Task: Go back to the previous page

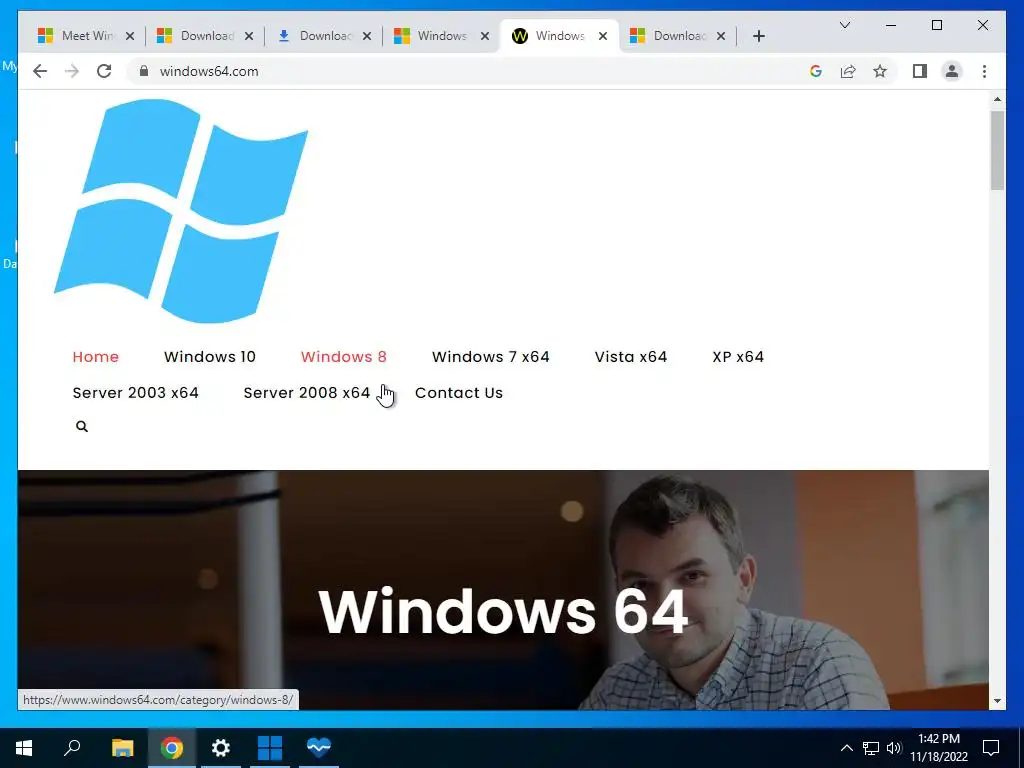Action: [40, 71]
